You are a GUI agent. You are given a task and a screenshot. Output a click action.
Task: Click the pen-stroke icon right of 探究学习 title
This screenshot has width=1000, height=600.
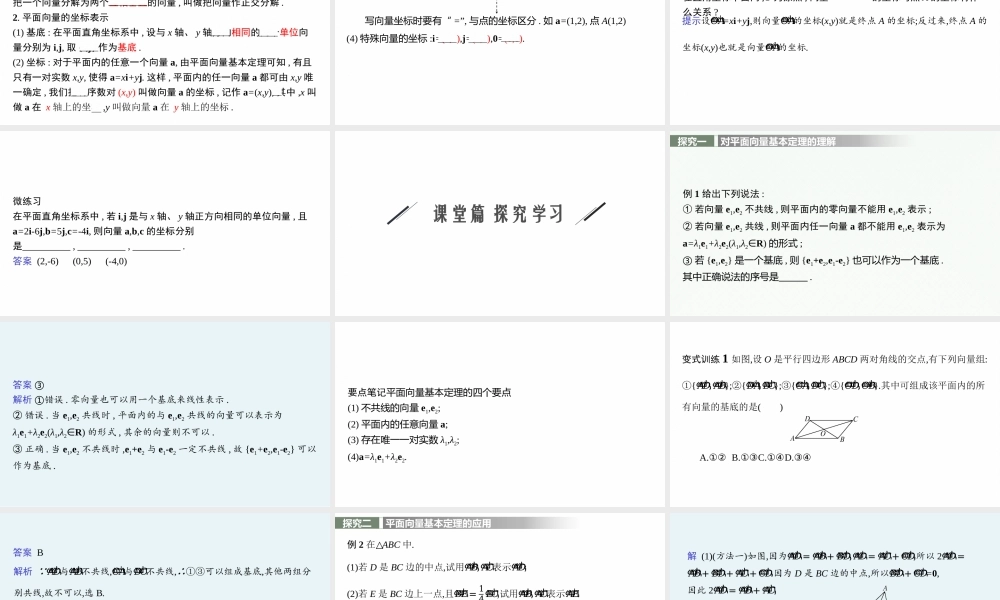click(x=594, y=212)
